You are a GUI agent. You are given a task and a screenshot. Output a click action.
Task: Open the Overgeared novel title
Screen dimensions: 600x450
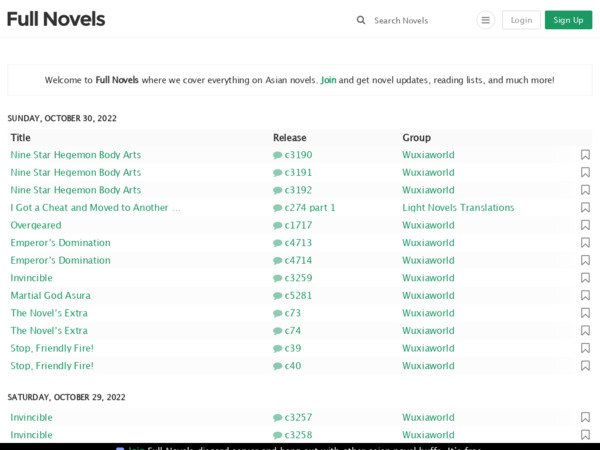tap(36, 225)
